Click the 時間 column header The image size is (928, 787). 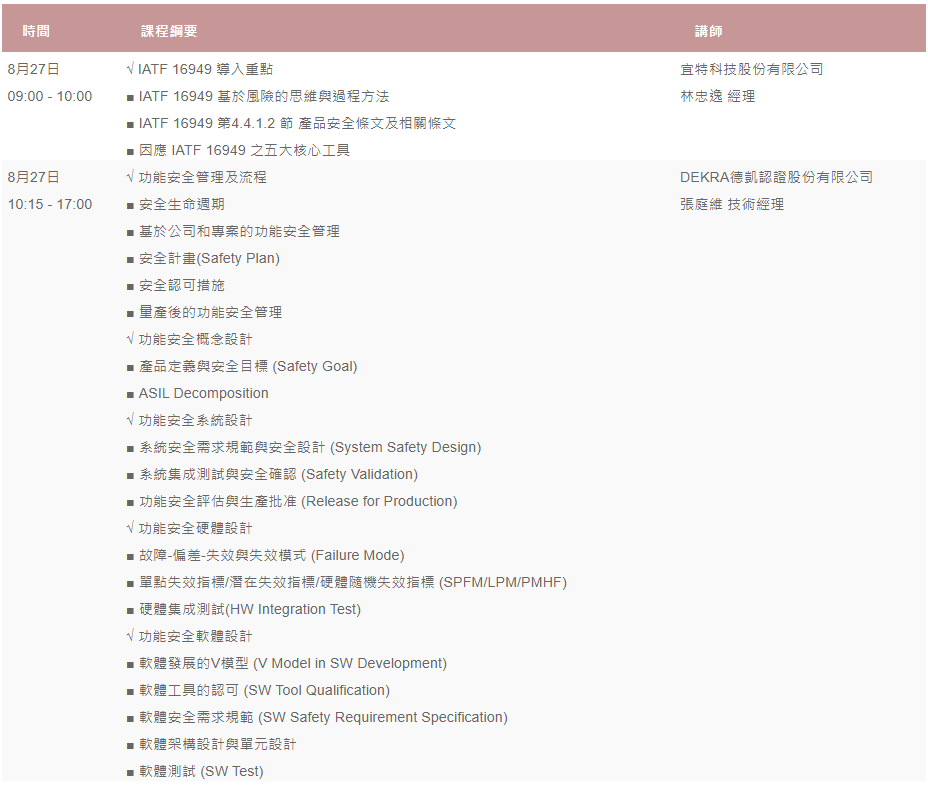[36, 31]
